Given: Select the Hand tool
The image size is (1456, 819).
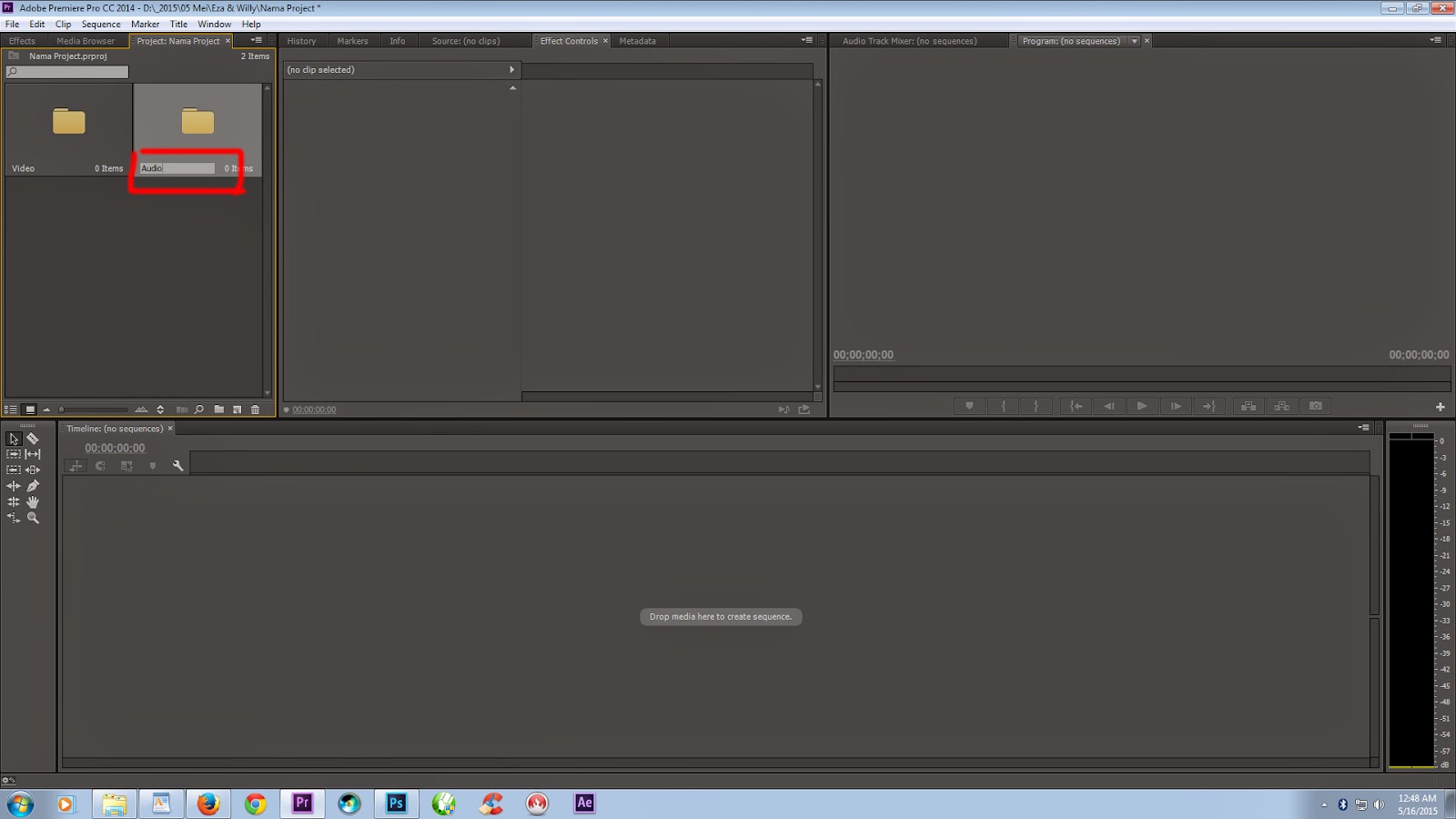Looking at the screenshot, I should point(33,501).
